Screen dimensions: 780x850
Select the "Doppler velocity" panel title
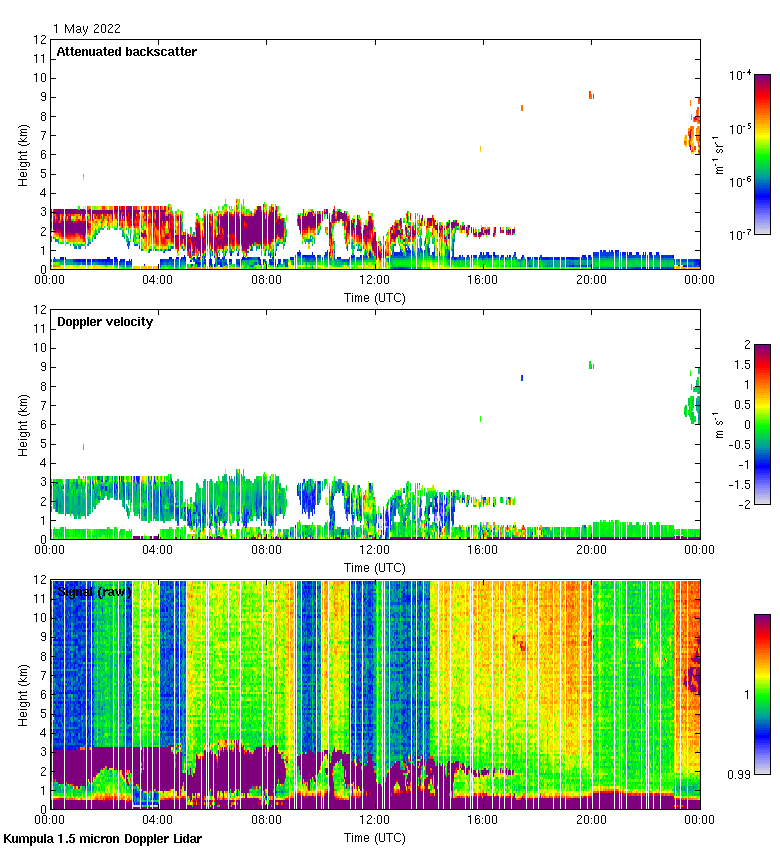[105, 322]
